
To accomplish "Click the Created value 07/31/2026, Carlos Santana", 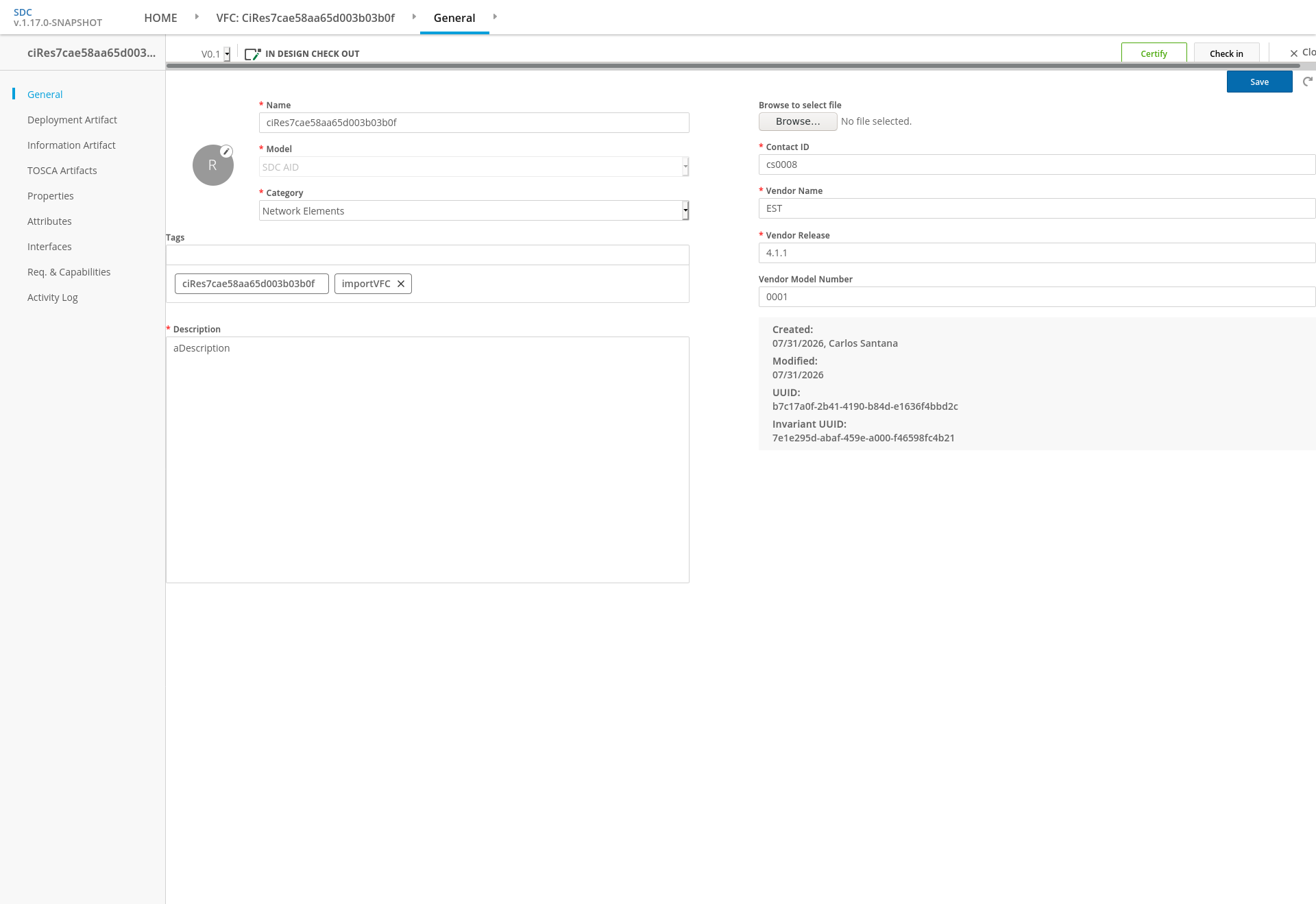I will (x=835, y=343).
